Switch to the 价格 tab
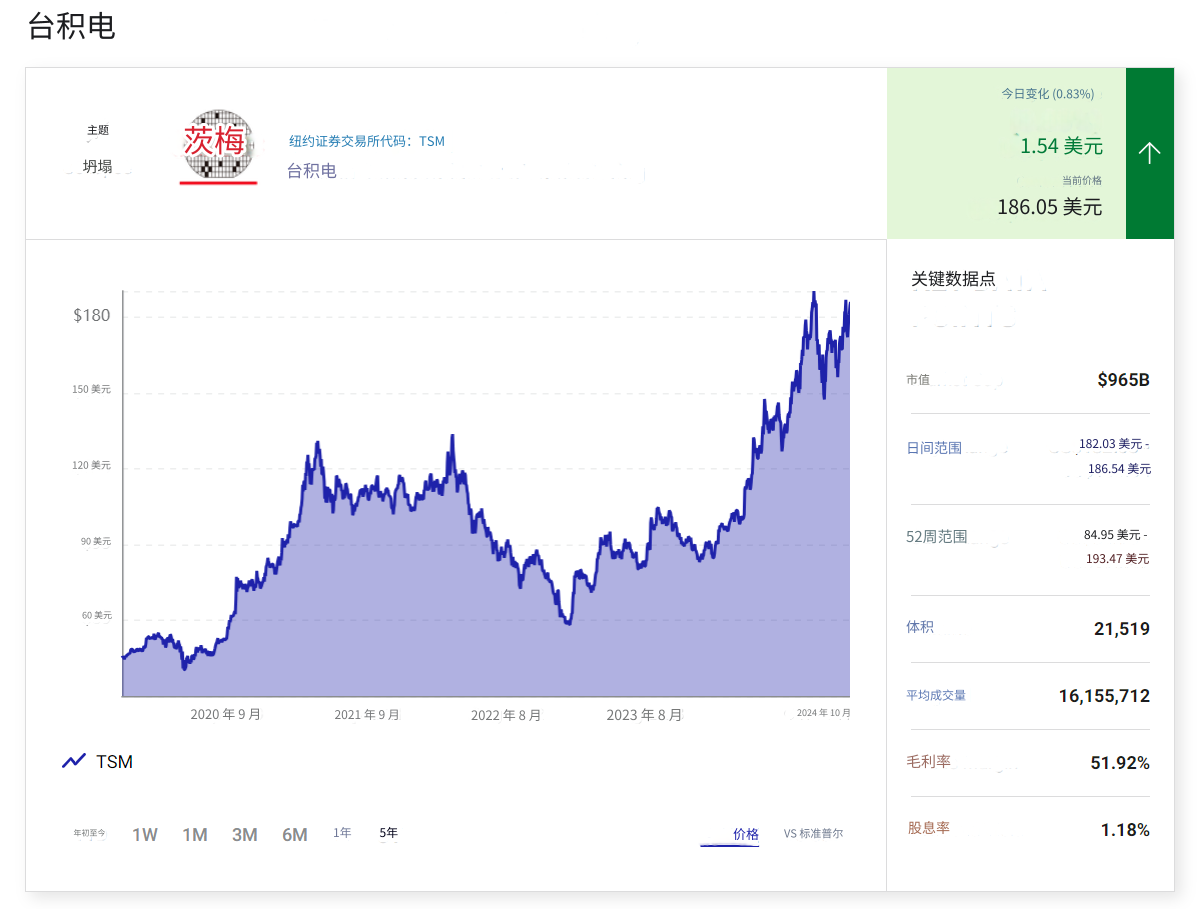Screen dimensions: 1200x909 click(745, 834)
